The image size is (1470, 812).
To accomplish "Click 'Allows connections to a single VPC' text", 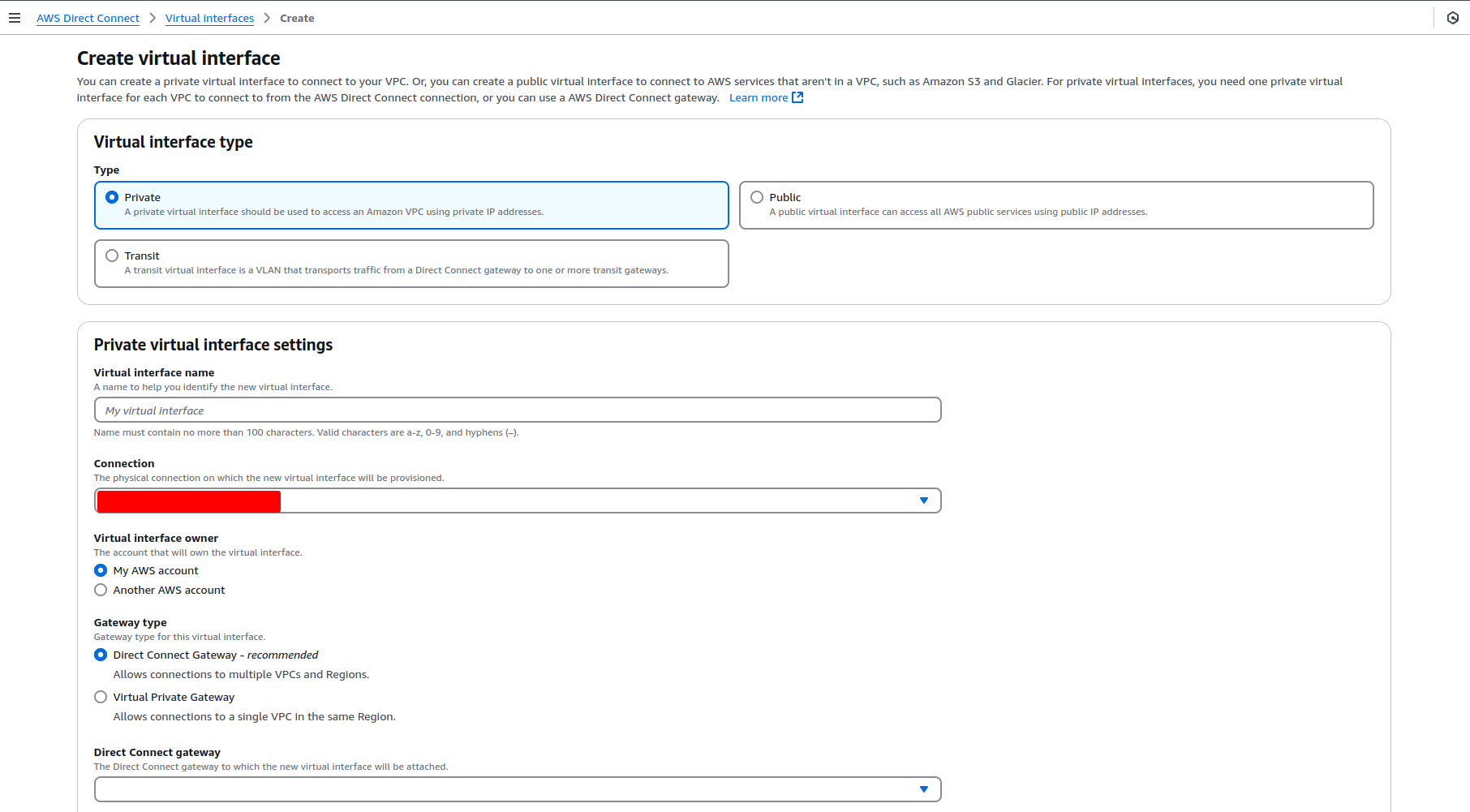I will coord(255,716).
